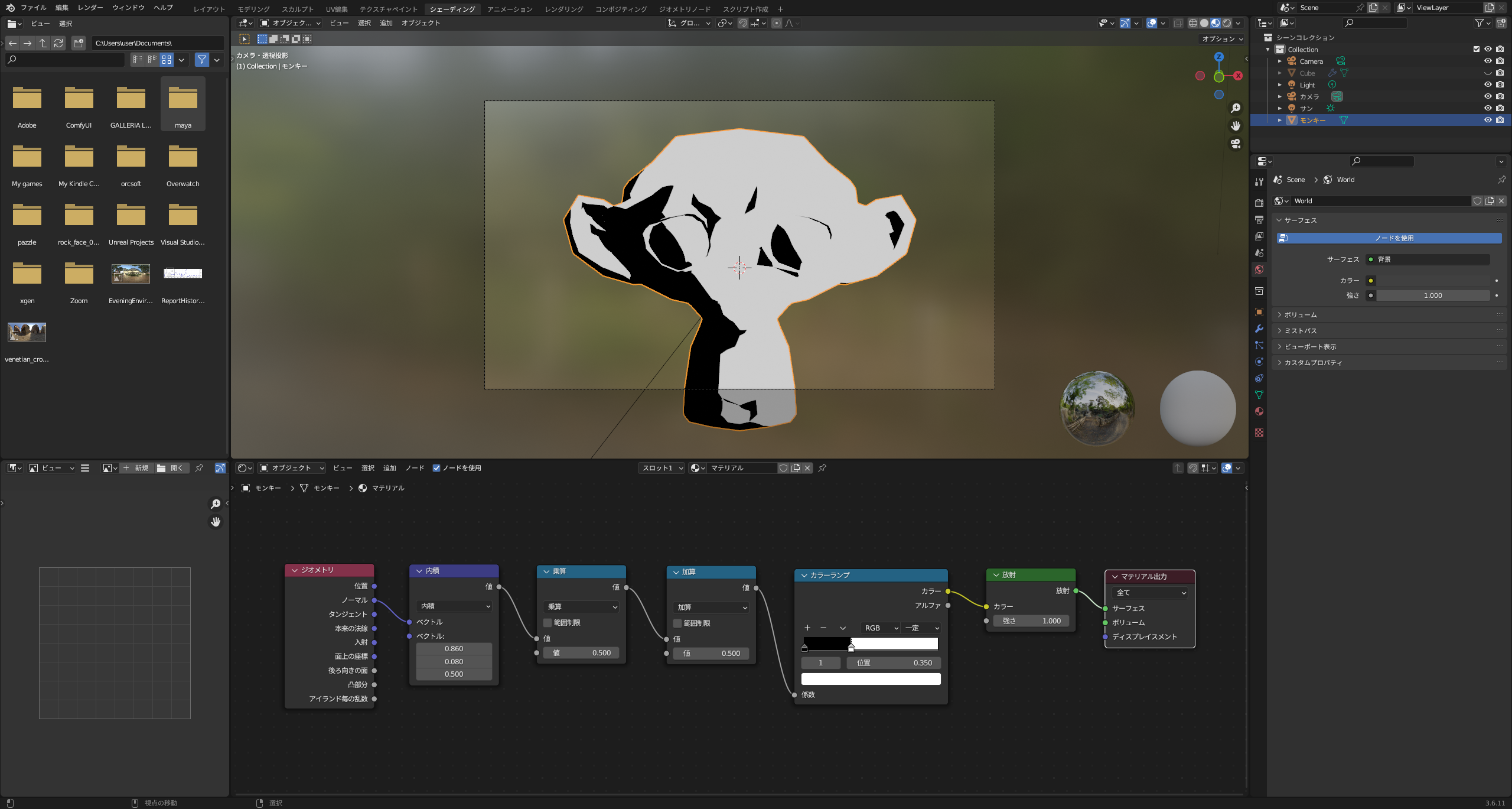Switch to the モデリング workspace tab

click(253, 9)
